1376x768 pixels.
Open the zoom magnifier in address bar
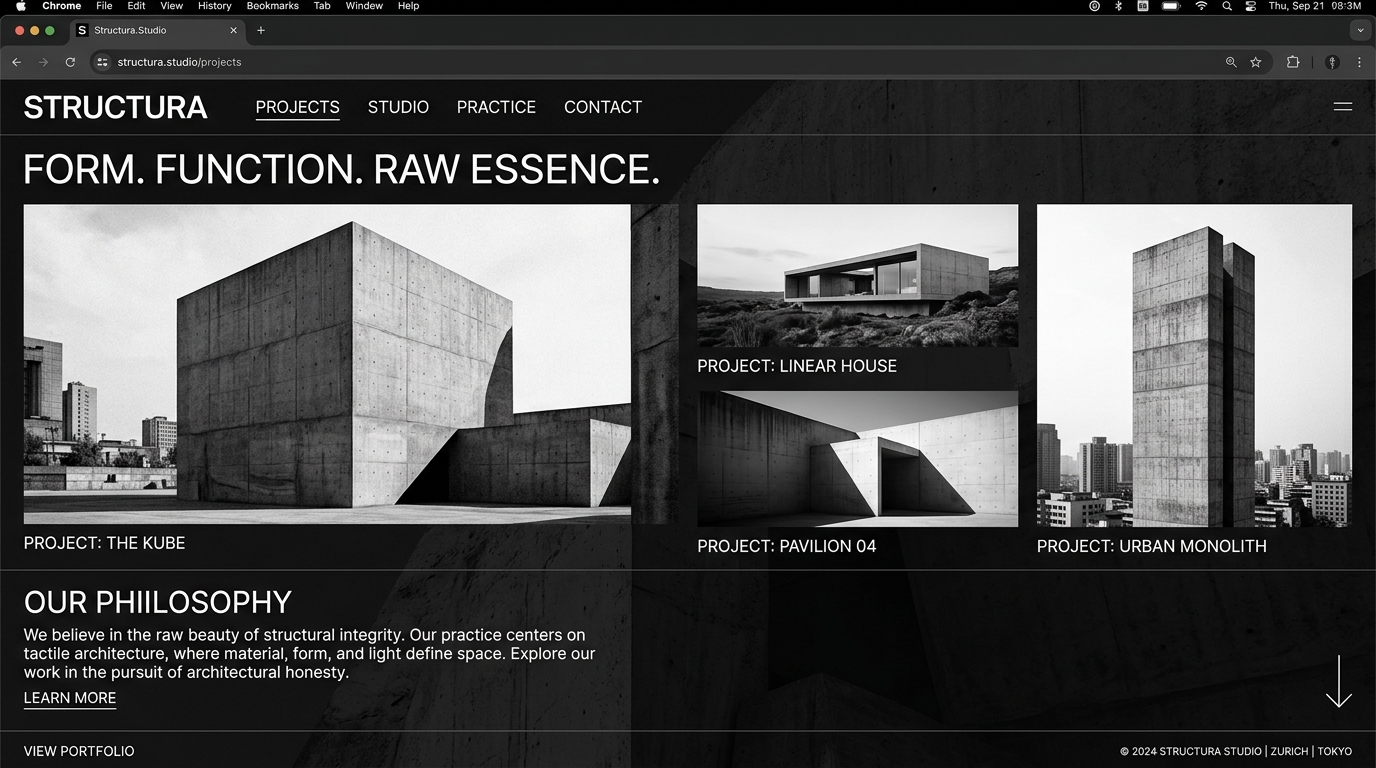pos(1231,62)
